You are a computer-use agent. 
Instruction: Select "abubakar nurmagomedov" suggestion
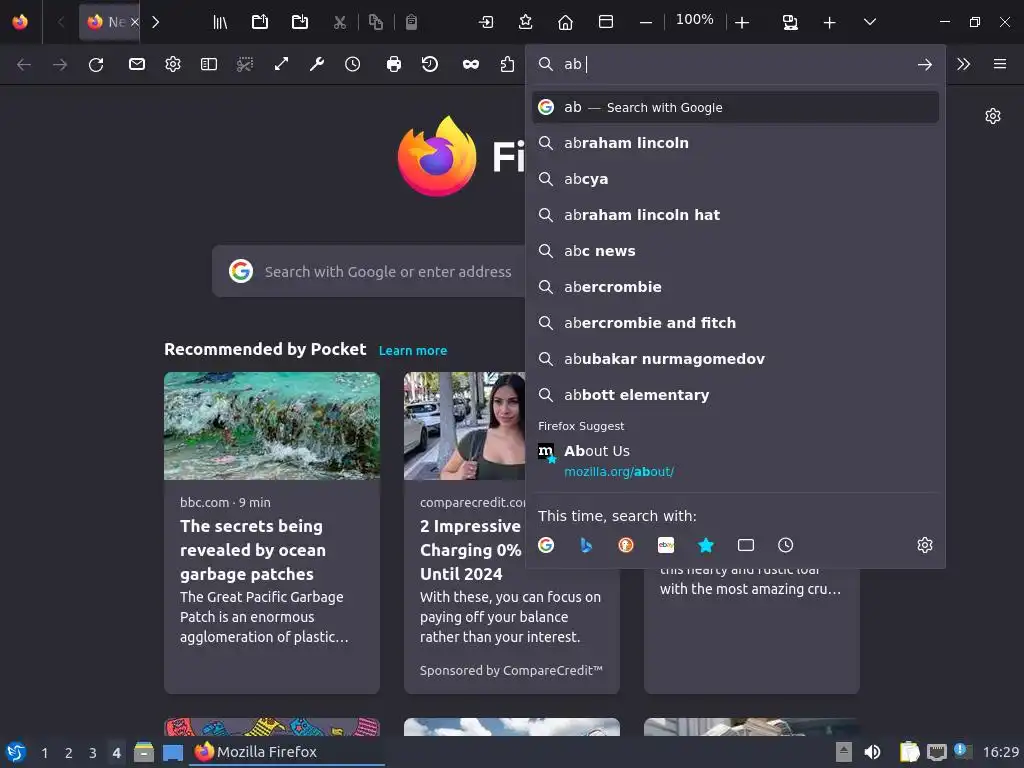[x=735, y=359]
